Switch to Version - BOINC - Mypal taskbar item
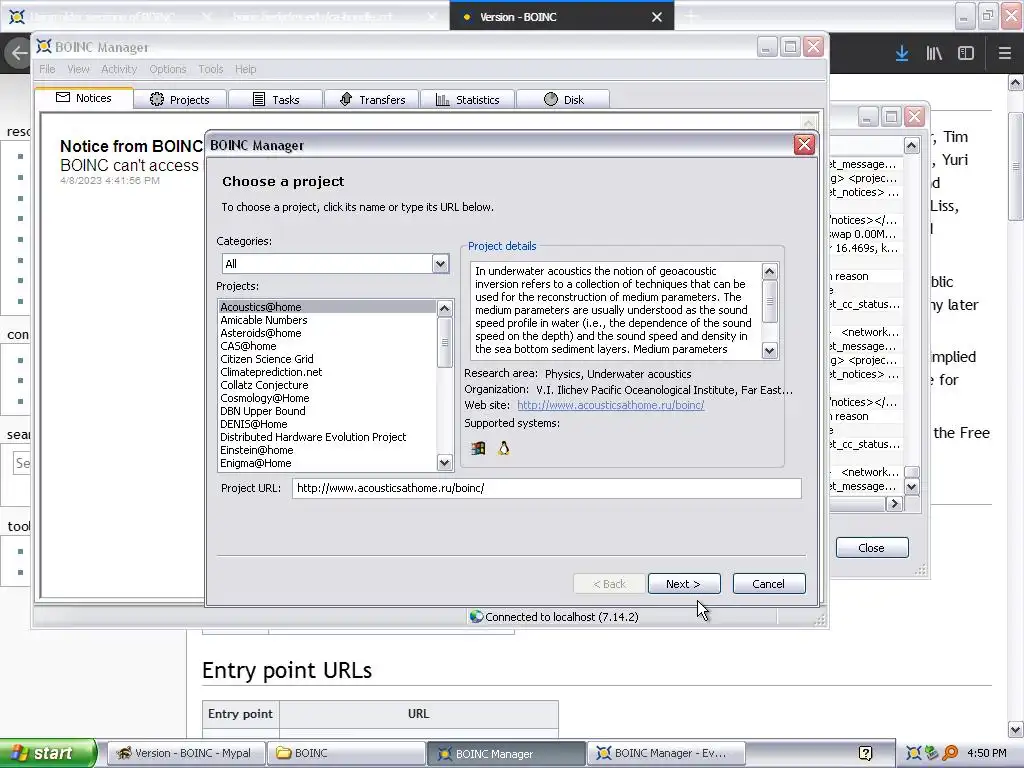Viewport: 1024px width, 768px height. 186,753
